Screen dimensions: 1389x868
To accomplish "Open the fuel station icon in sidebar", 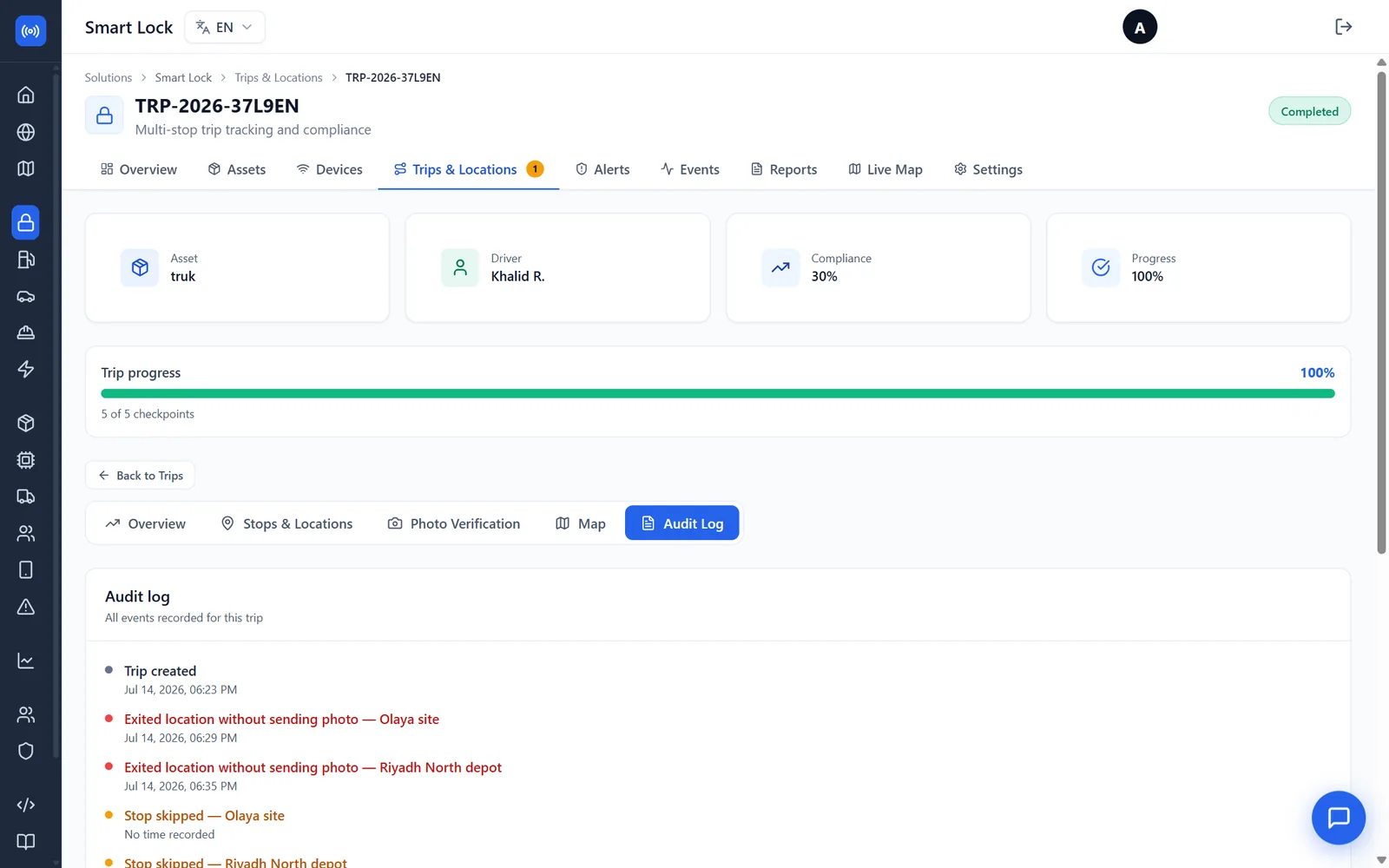I will coord(26,260).
